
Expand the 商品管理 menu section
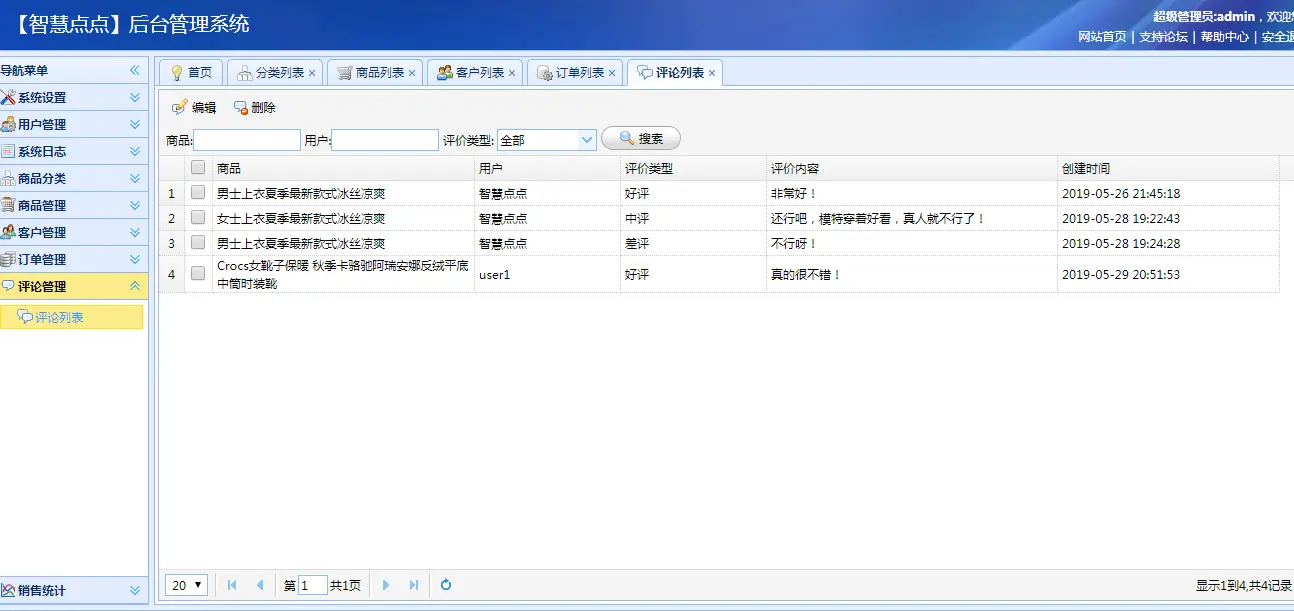[x=135, y=205]
